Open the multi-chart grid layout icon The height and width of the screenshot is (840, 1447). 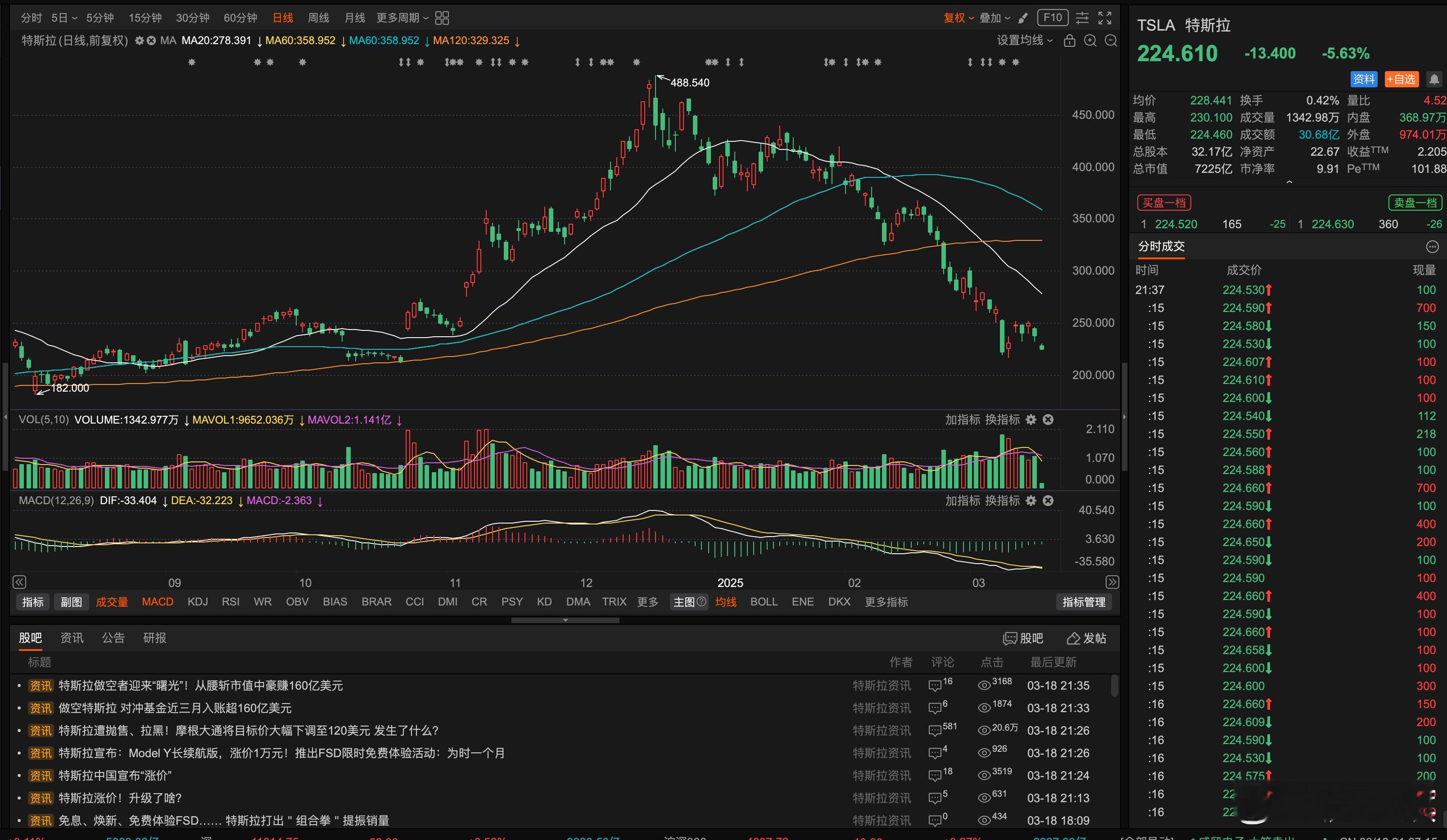442,18
